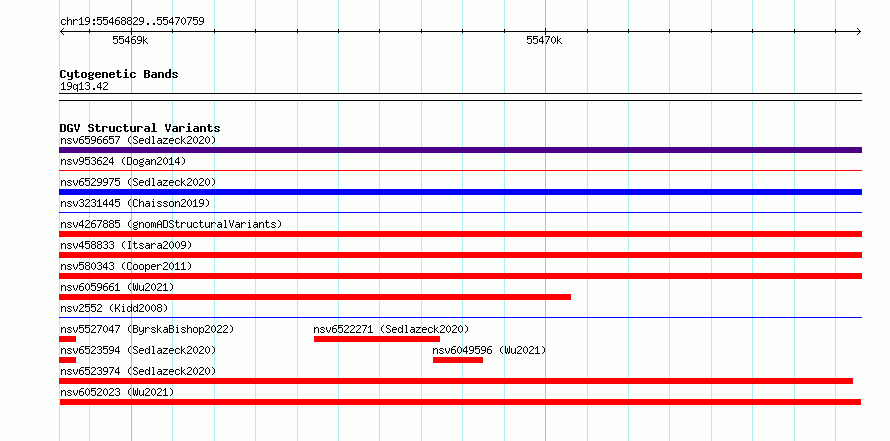
Task: Click the chr19:55468829..55470759 coordinate label
Action: pos(132,22)
